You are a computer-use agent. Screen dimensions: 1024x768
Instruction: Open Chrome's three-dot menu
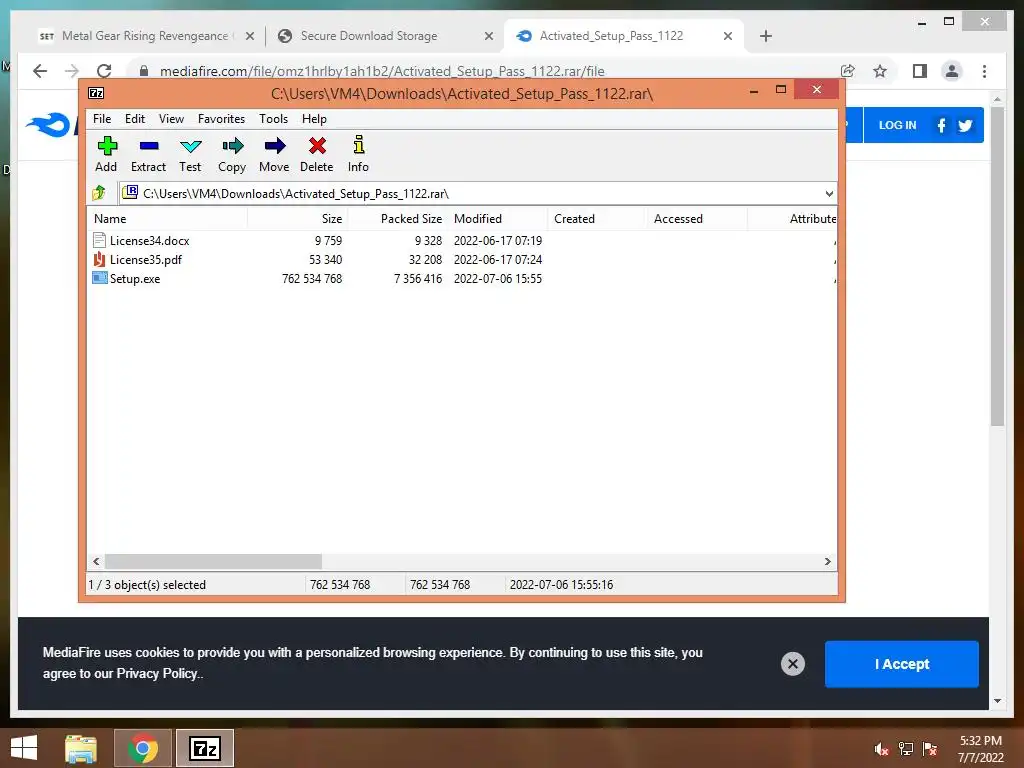click(984, 71)
